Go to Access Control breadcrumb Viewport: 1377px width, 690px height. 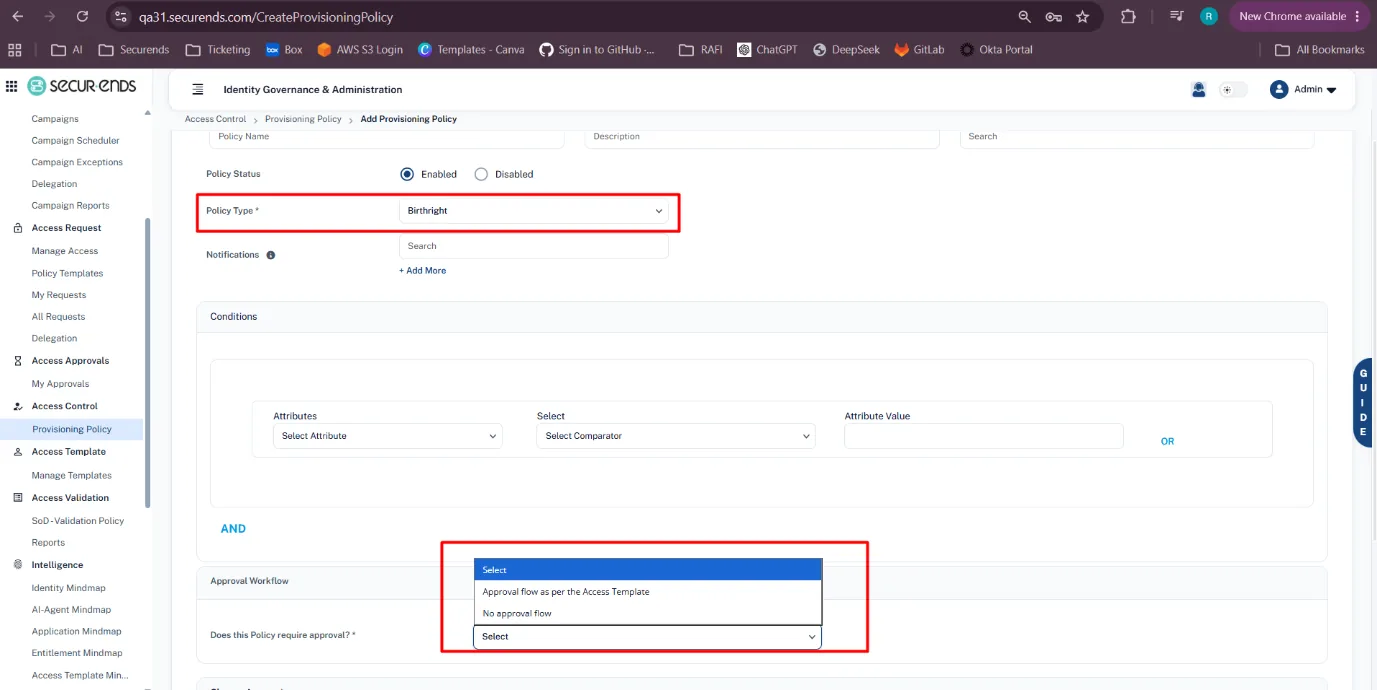(x=215, y=119)
